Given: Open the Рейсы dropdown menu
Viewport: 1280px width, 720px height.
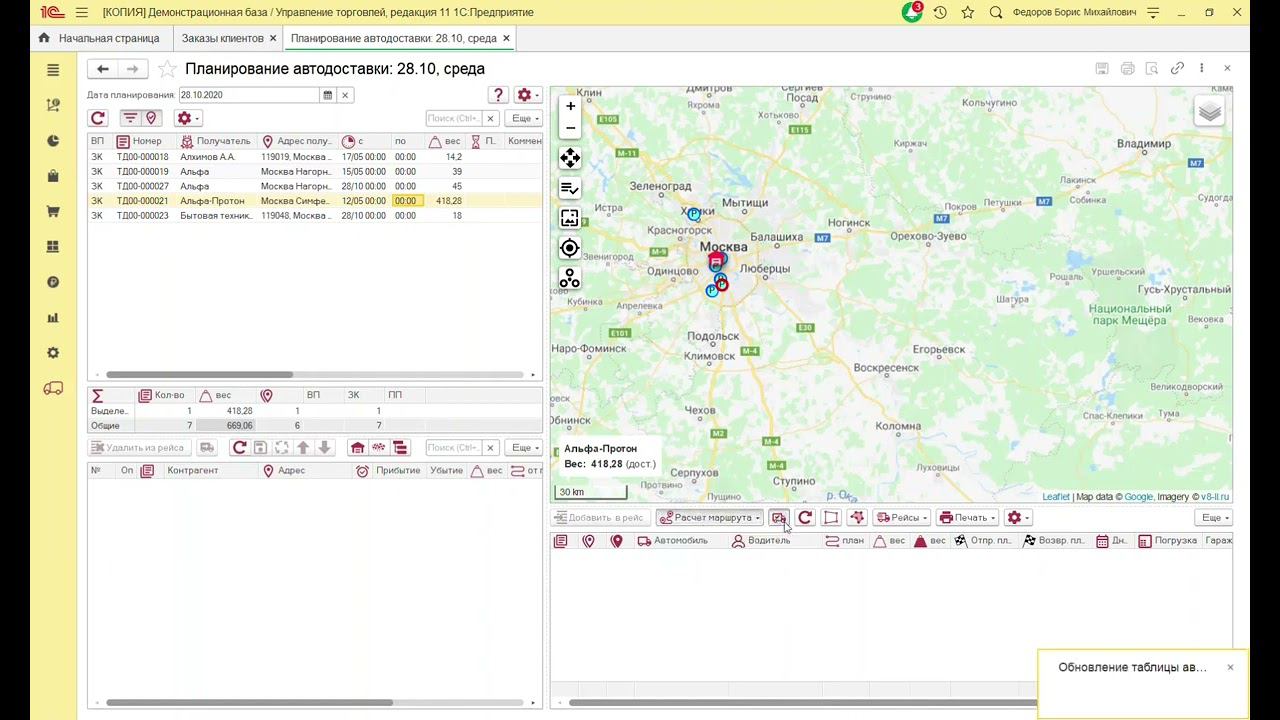Looking at the screenshot, I should [902, 517].
